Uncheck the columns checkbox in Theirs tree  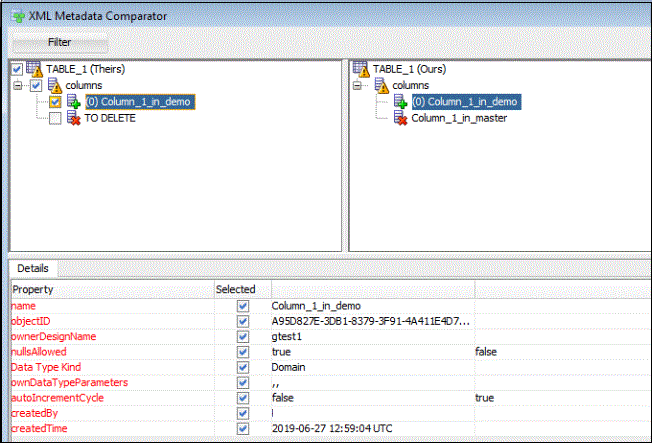(36, 86)
